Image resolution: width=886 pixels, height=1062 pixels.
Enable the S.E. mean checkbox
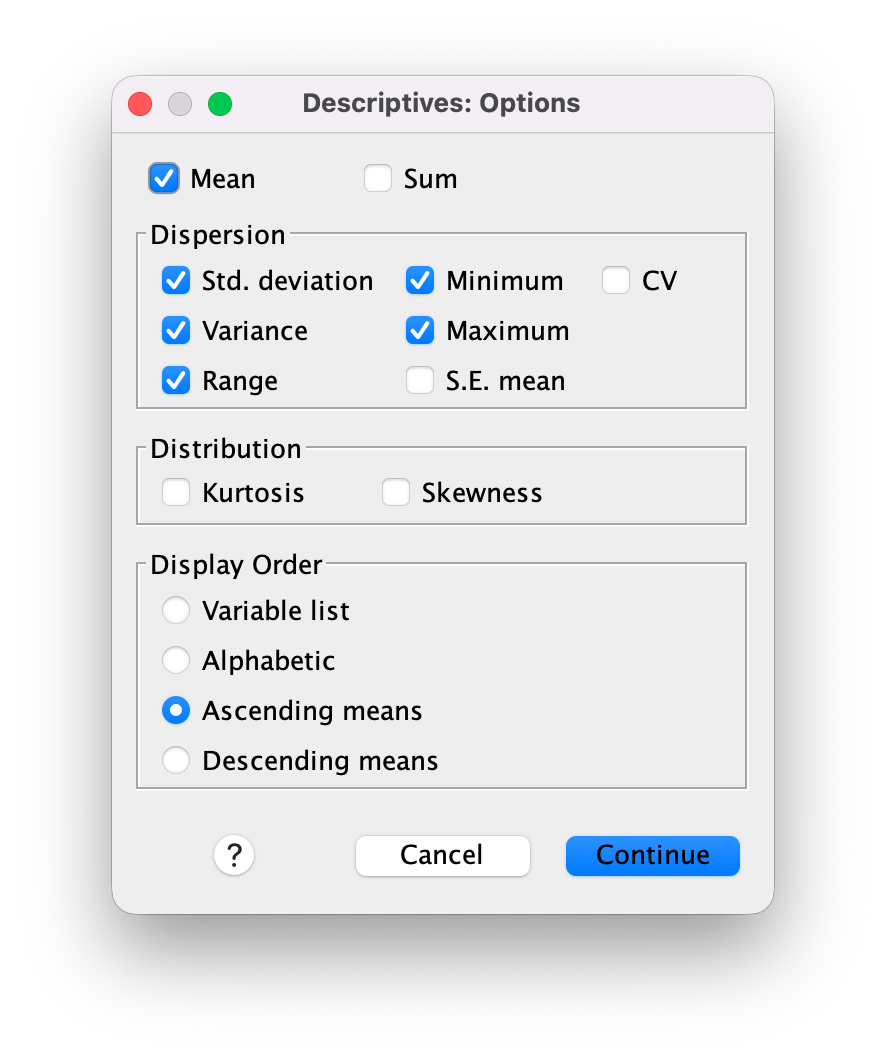tap(420, 381)
